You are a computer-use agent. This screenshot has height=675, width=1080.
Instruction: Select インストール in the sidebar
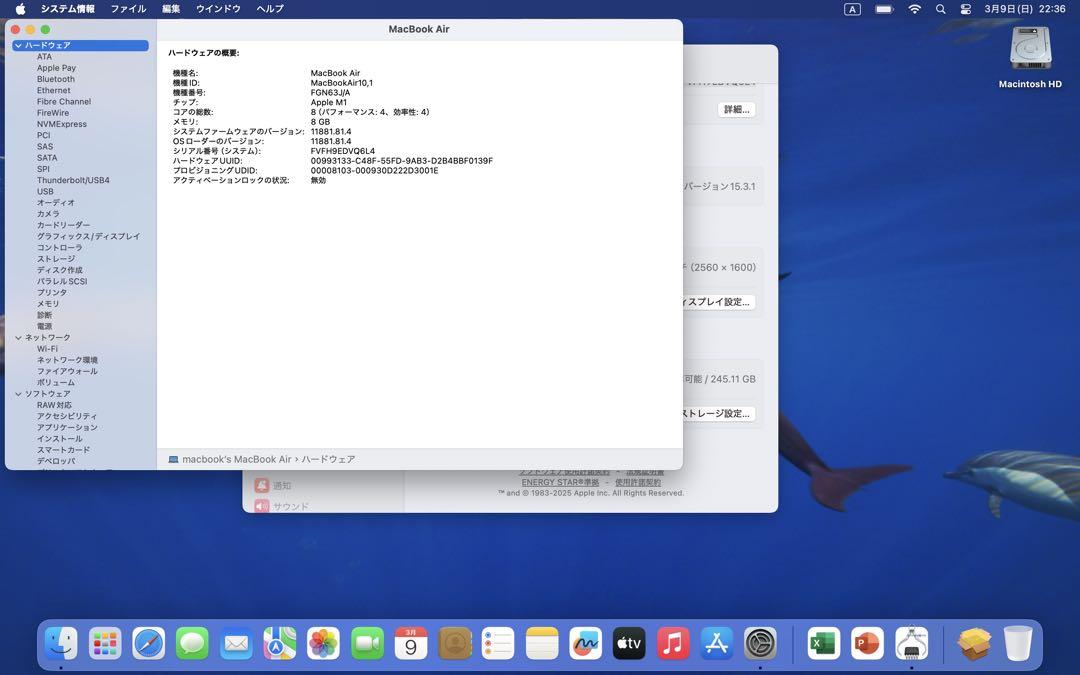60,439
